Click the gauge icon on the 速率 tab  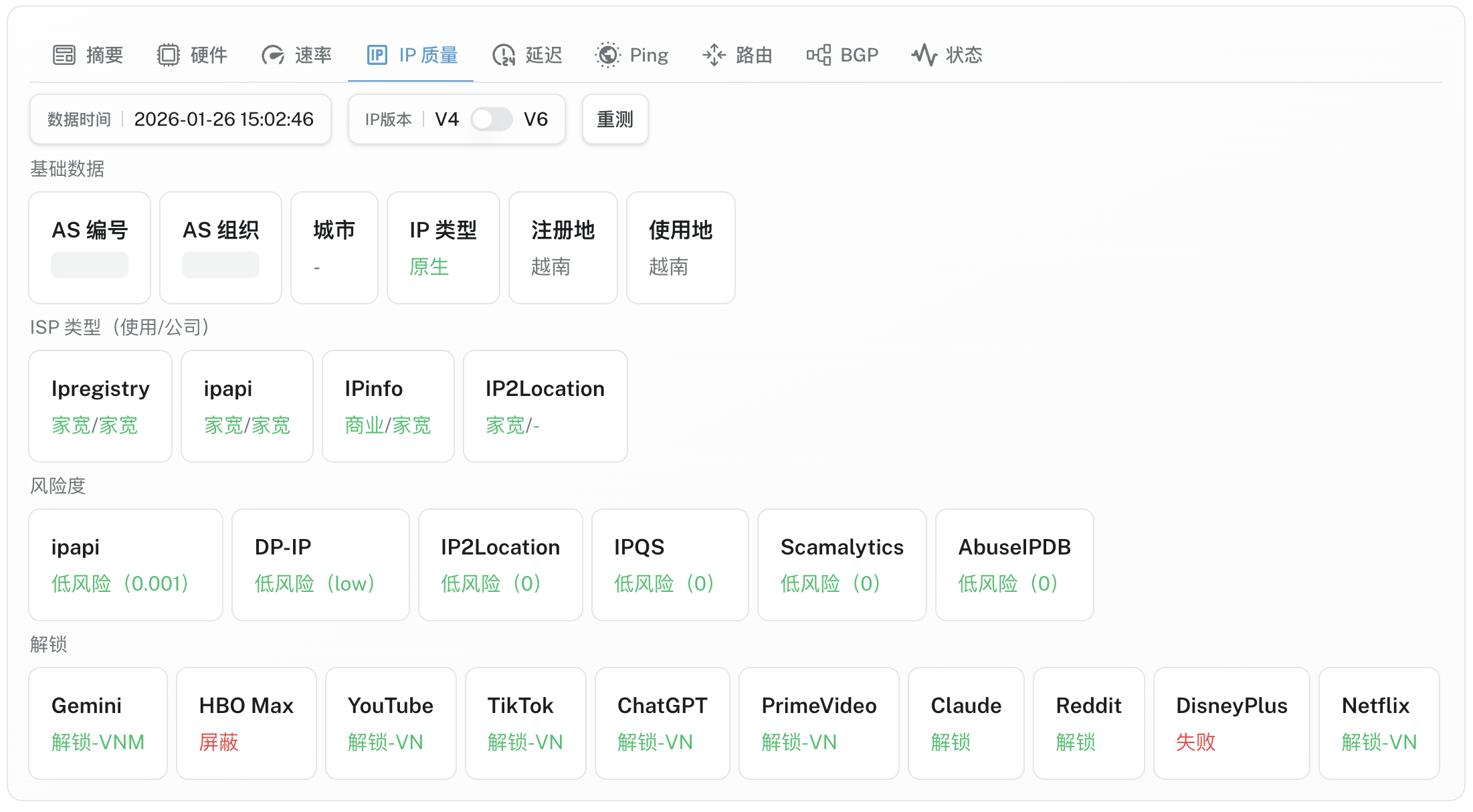(x=273, y=54)
